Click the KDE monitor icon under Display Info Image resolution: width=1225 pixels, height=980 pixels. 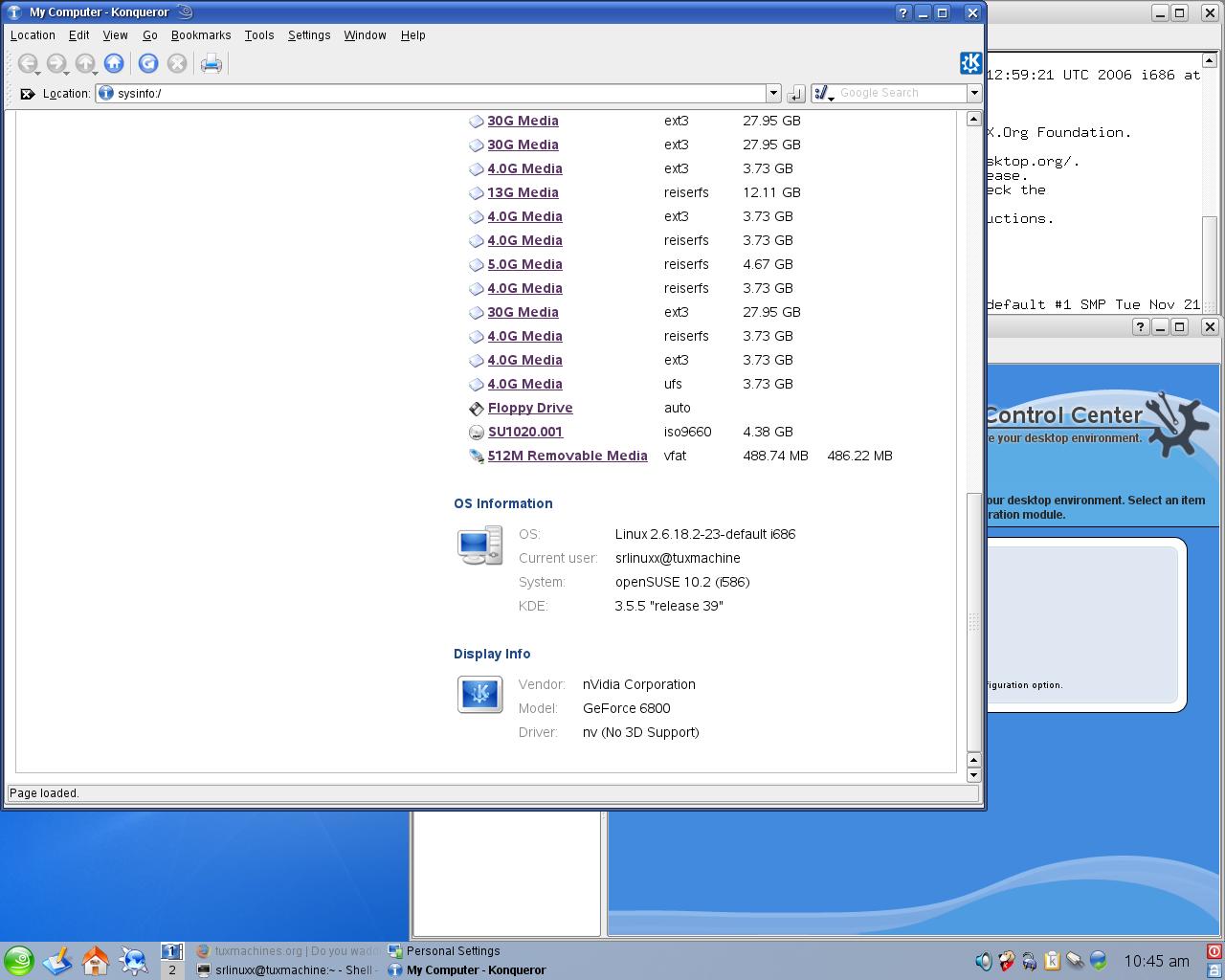tap(479, 695)
